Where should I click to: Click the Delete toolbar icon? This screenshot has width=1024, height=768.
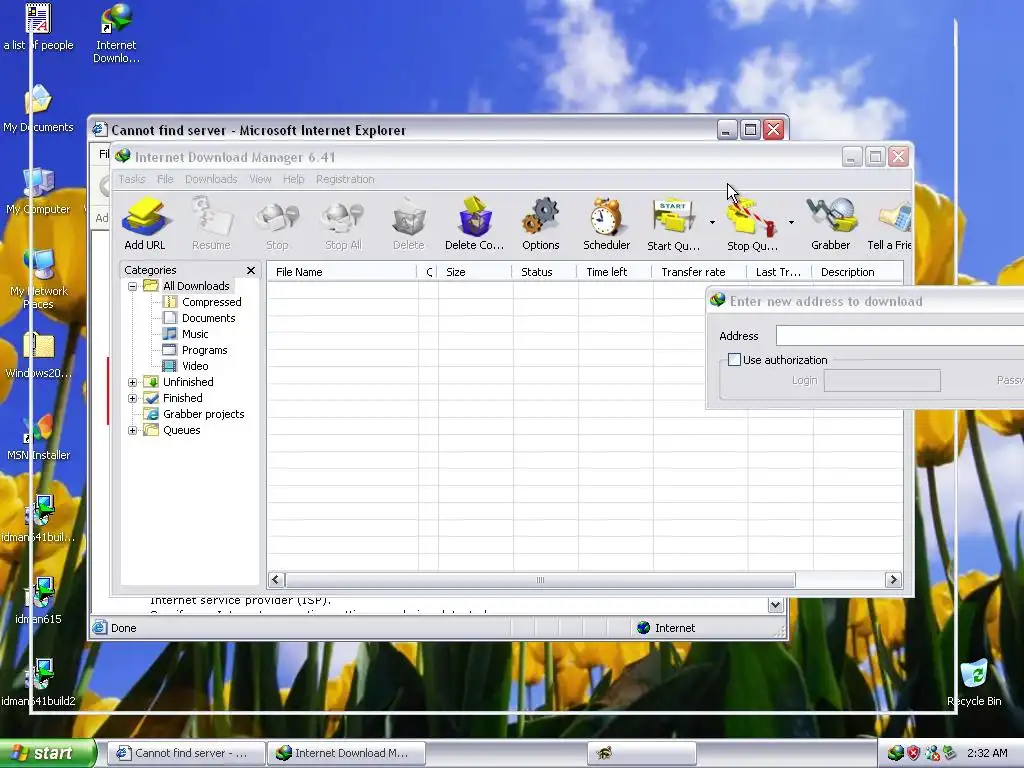409,224
